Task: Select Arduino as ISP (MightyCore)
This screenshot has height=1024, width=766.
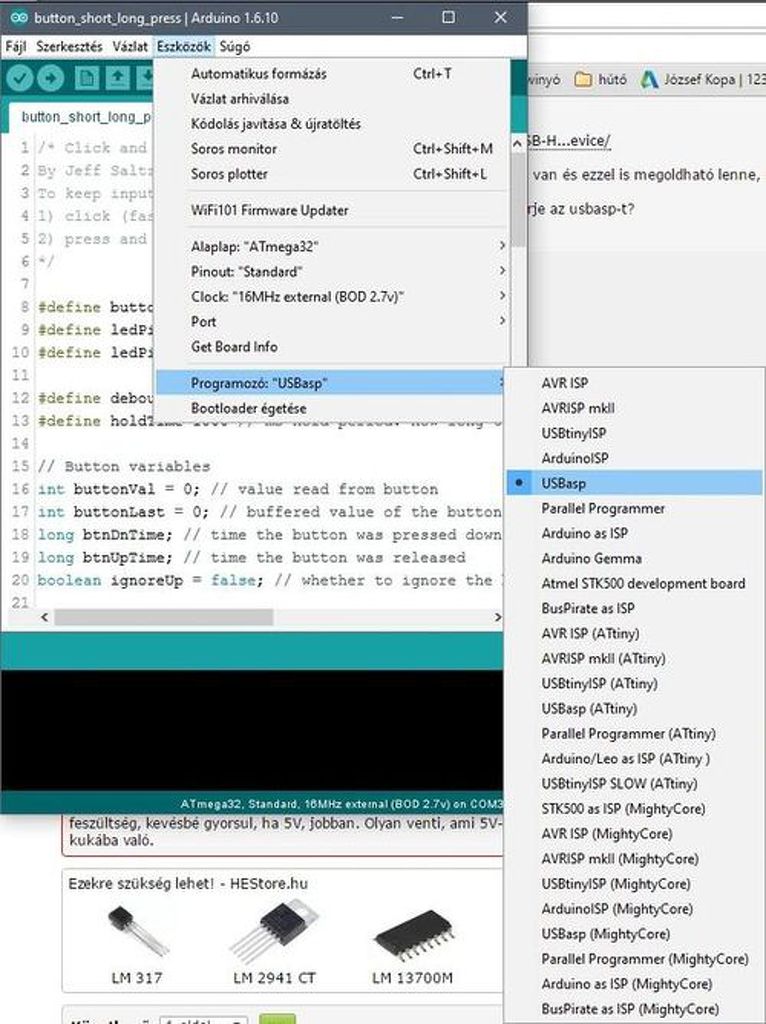Action: pos(633,984)
